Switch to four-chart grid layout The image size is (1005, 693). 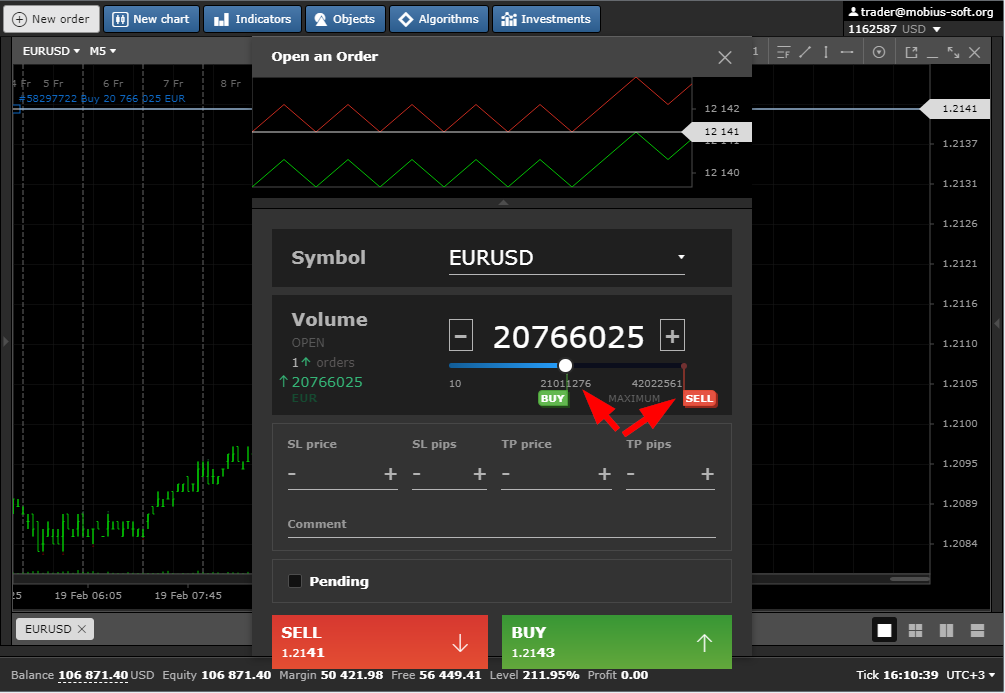coord(915,630)
